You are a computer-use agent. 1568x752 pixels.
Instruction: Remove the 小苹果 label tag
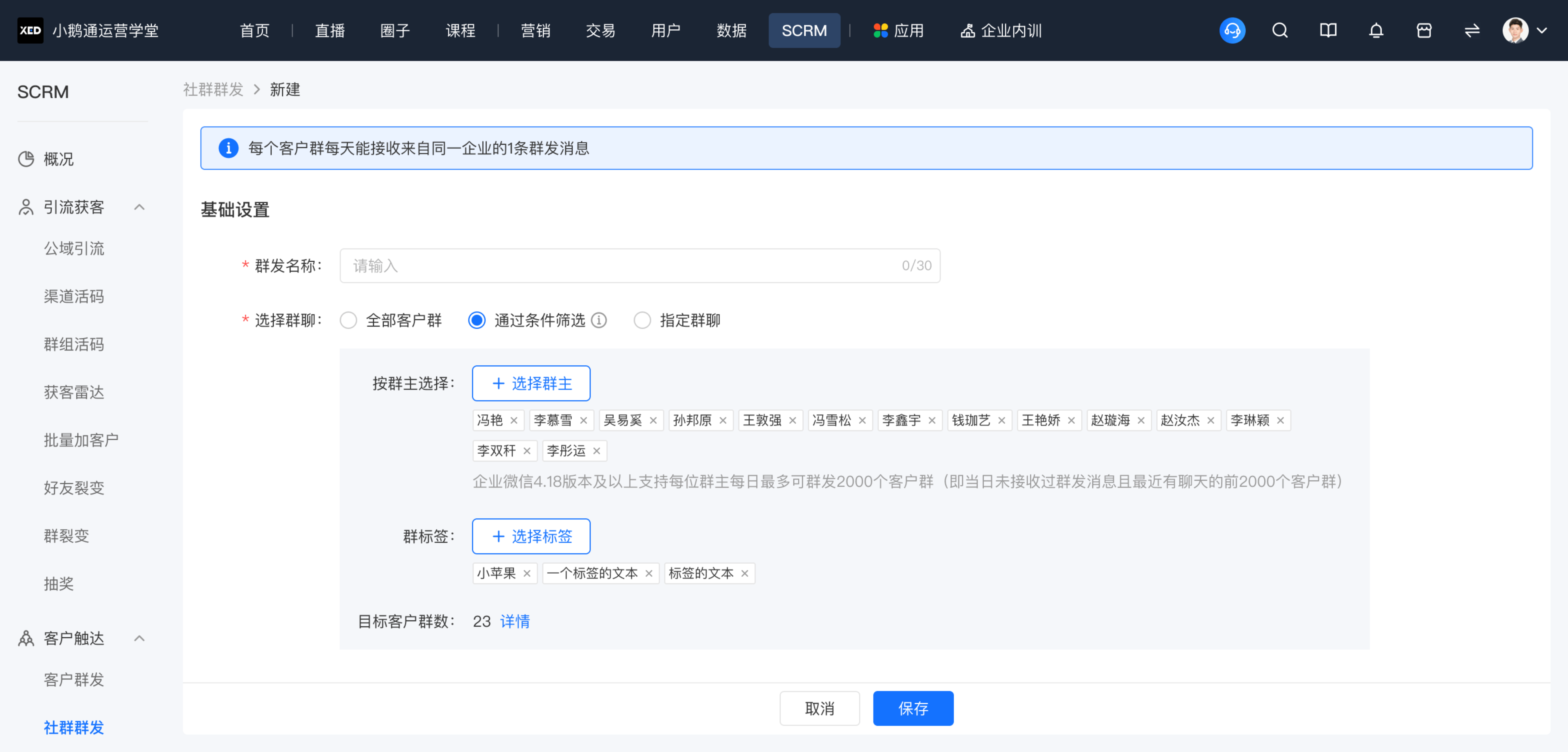click(527, 574)
